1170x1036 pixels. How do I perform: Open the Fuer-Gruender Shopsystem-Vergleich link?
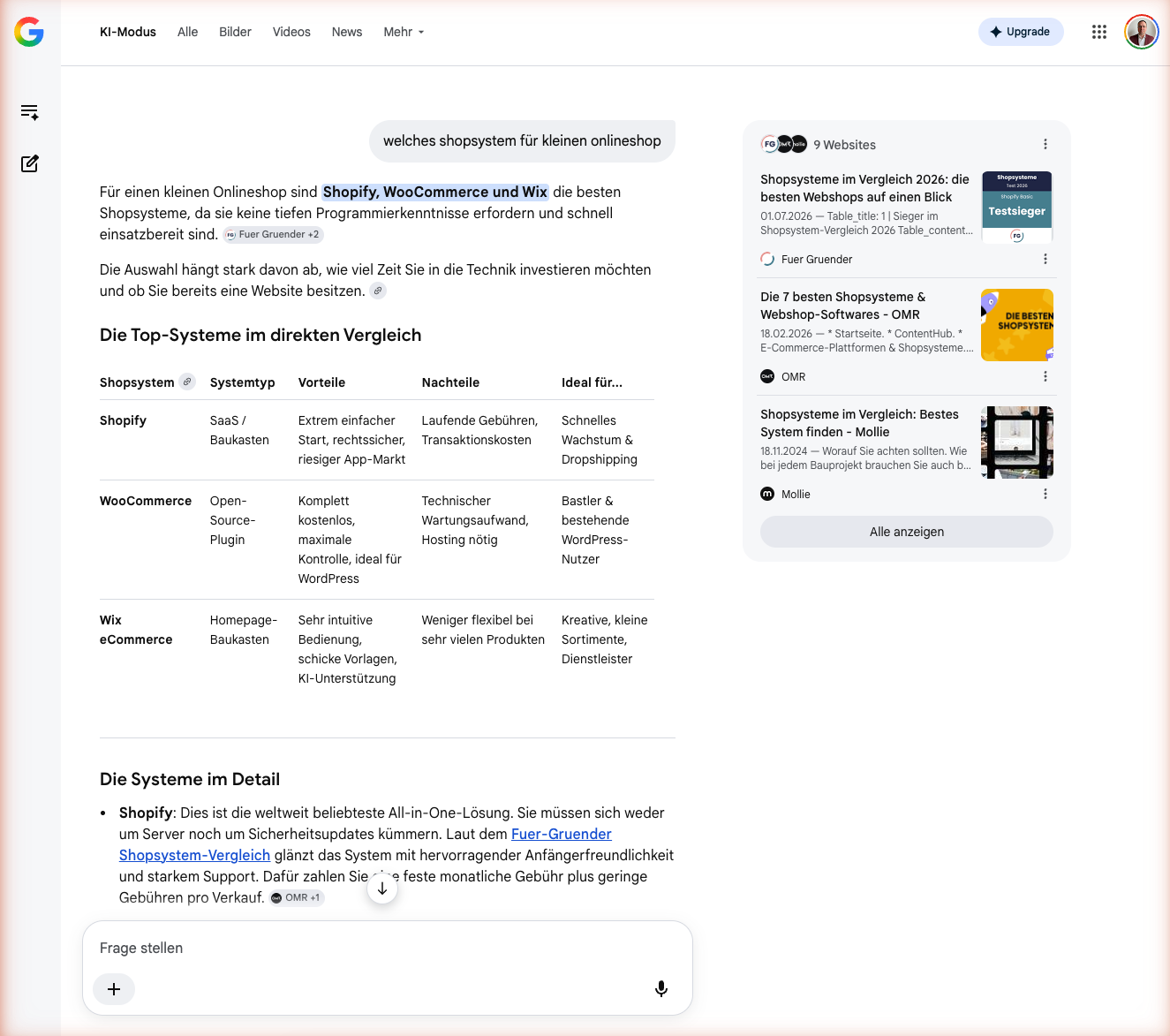[x=366, y=844]
